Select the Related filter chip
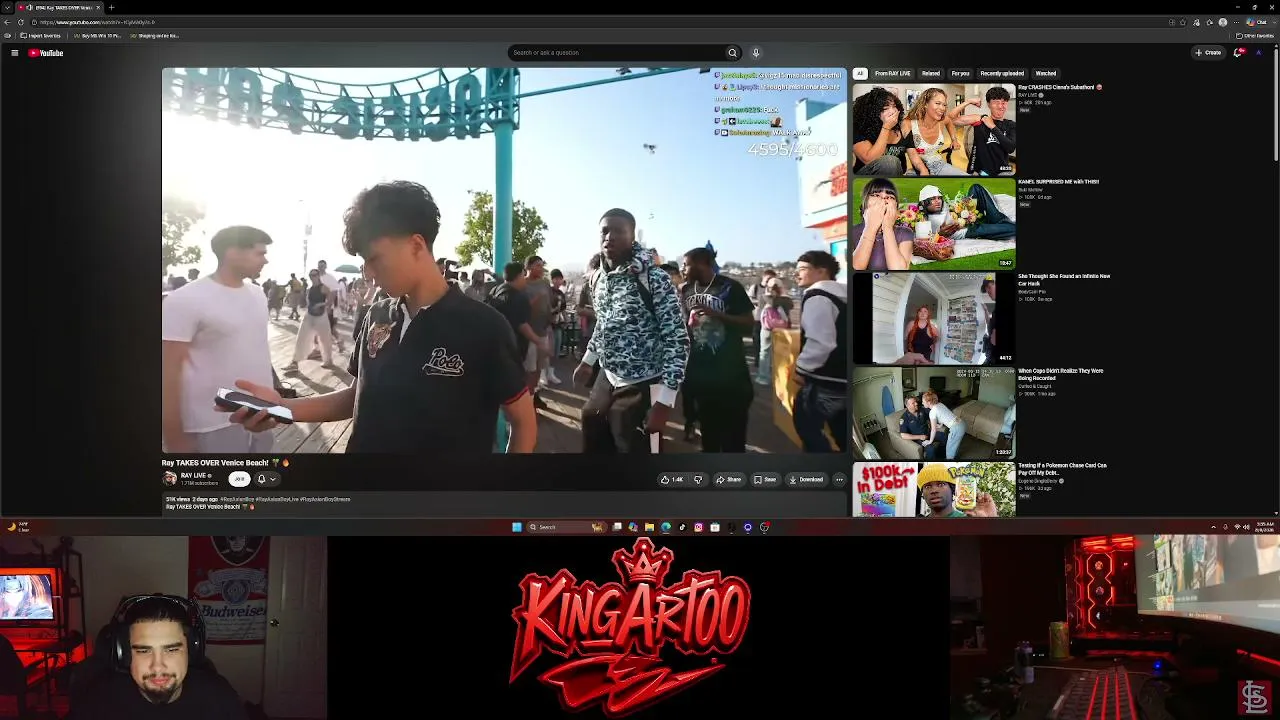 pos(931,73)
